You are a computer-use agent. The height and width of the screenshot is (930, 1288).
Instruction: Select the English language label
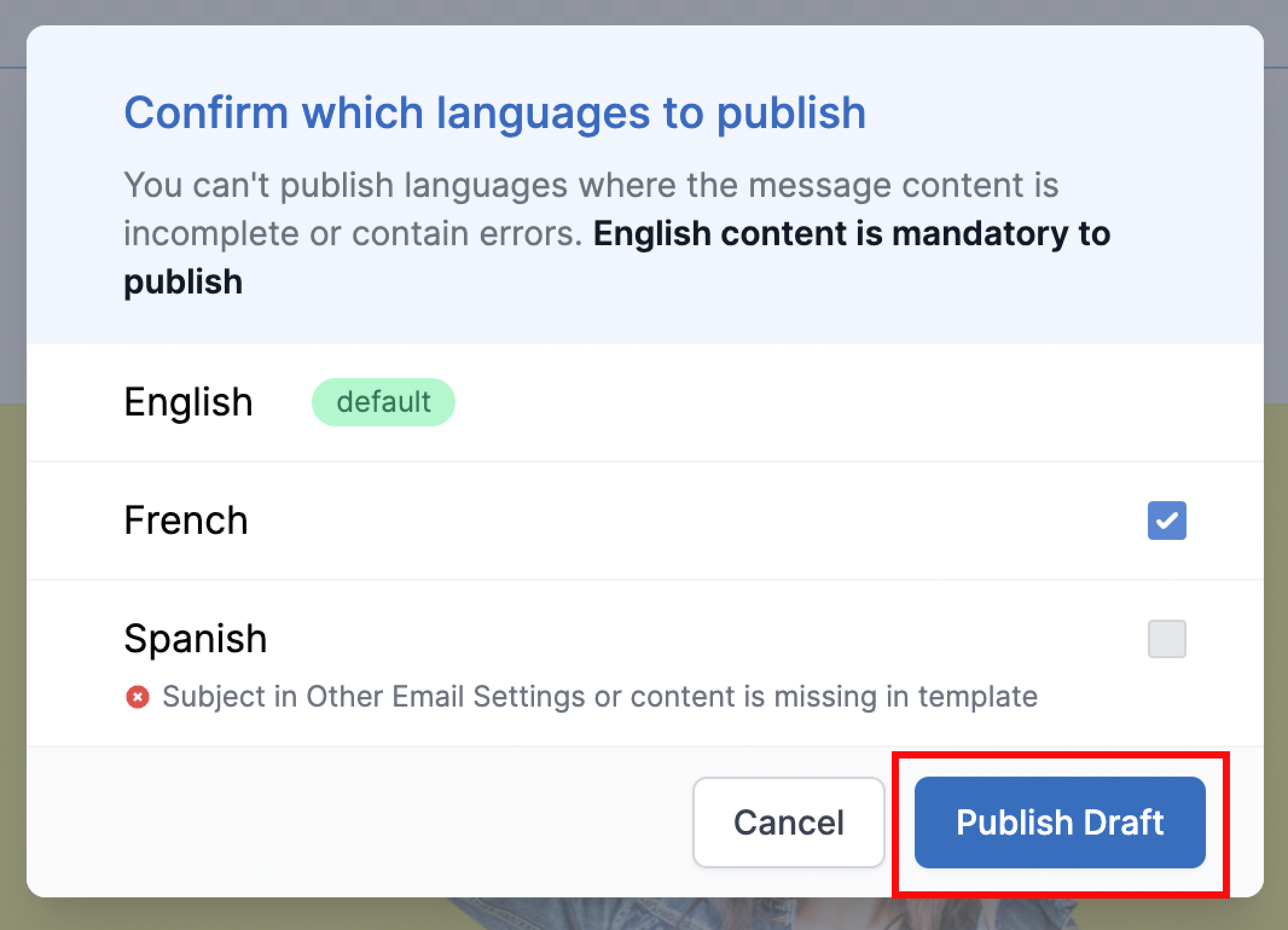click(x=188, y=402)
